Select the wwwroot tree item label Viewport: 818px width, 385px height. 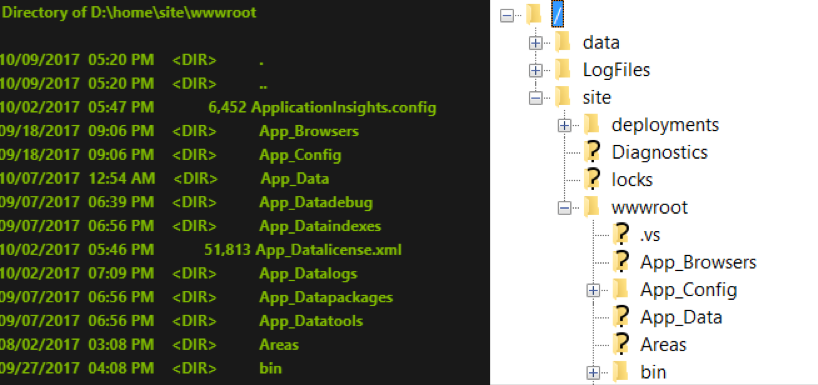649,208
